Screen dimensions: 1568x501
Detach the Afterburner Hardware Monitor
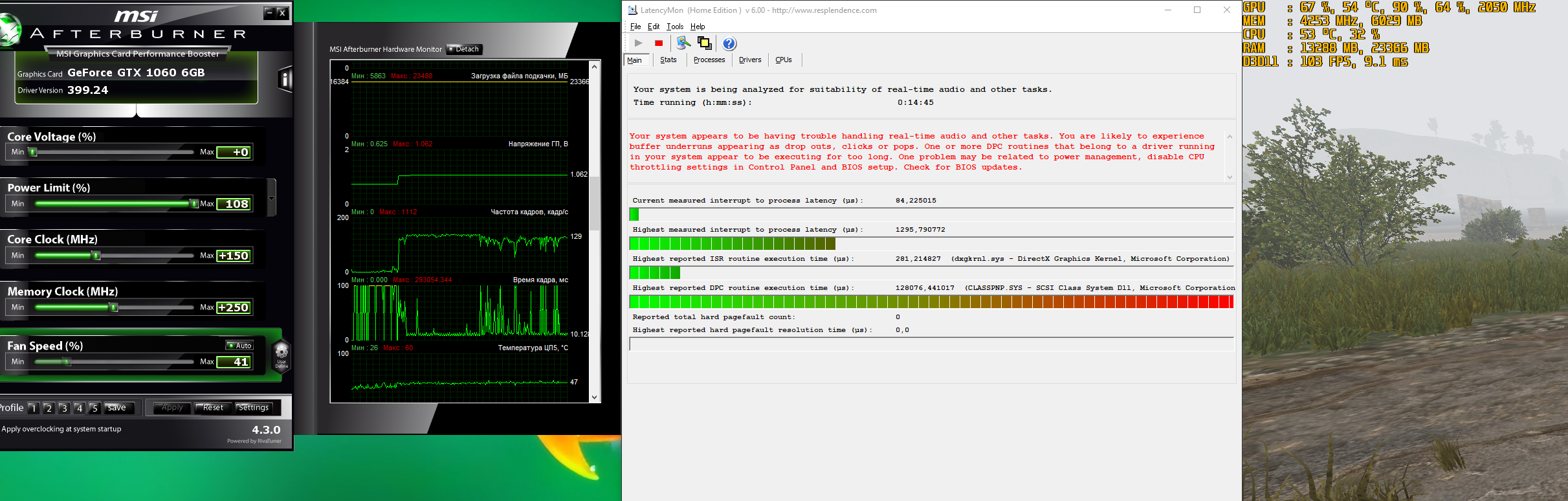coord(464,49)
